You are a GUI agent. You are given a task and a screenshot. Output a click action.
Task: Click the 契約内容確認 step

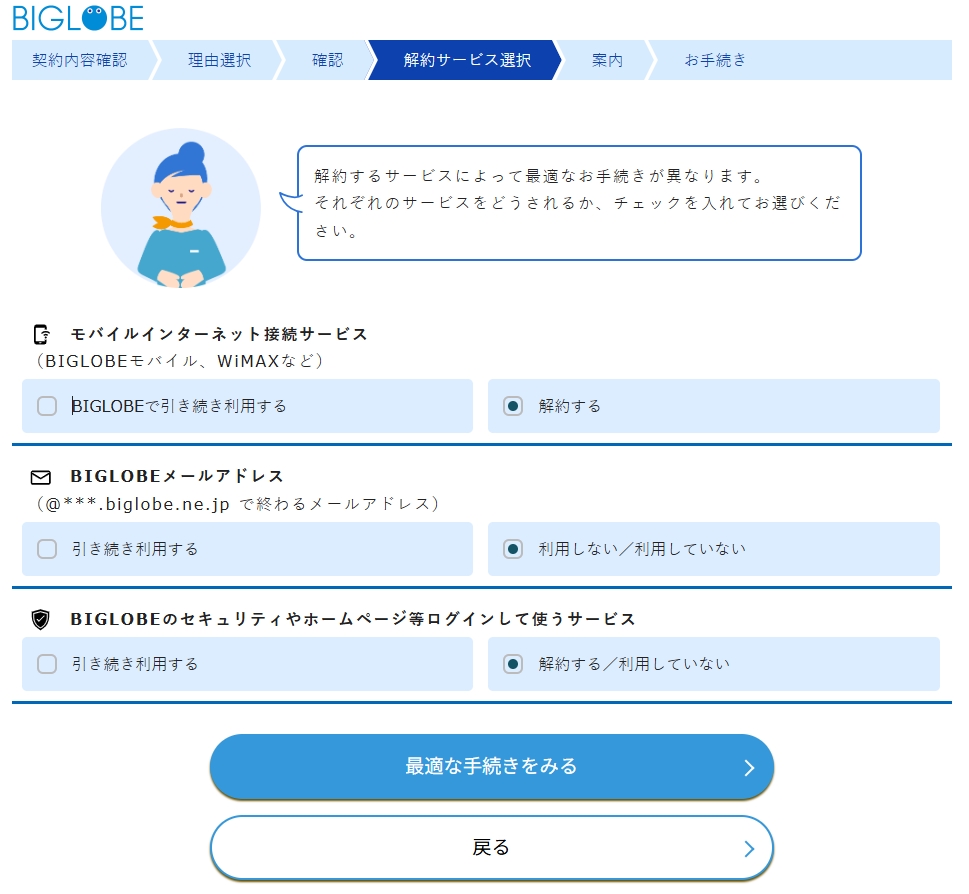pos(80,60)
